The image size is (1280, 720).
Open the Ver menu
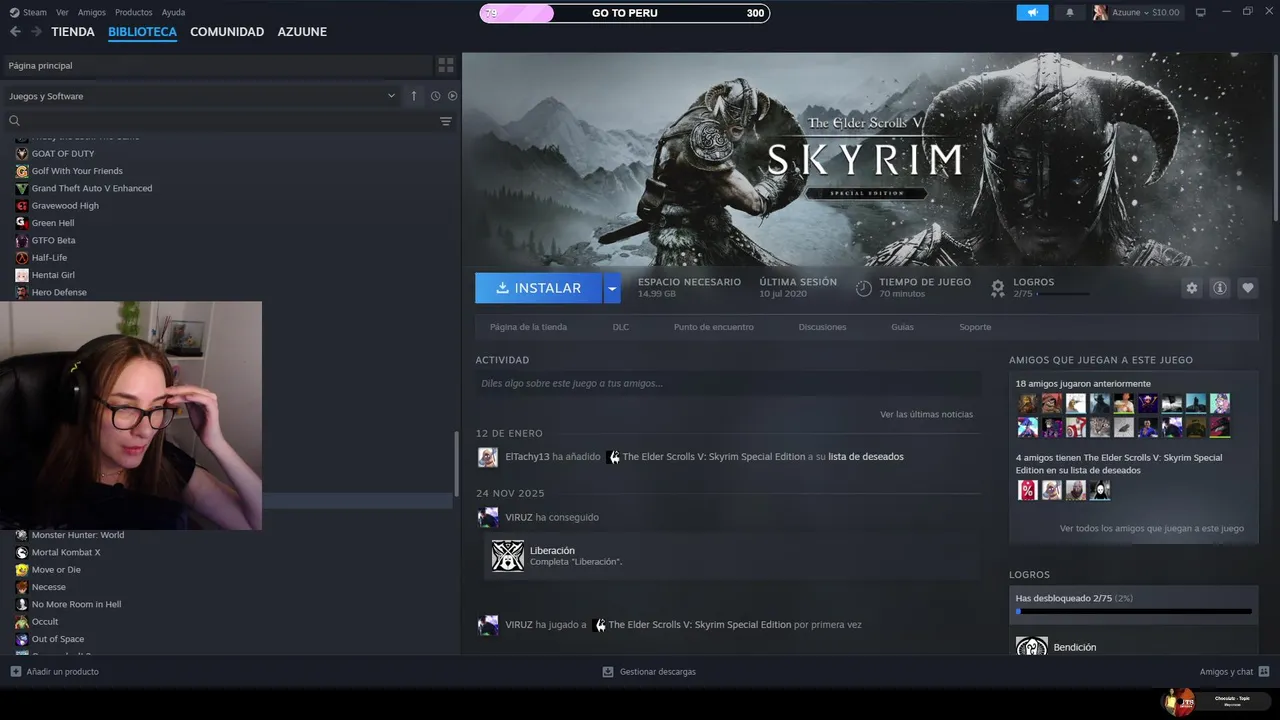coord(62,12)
